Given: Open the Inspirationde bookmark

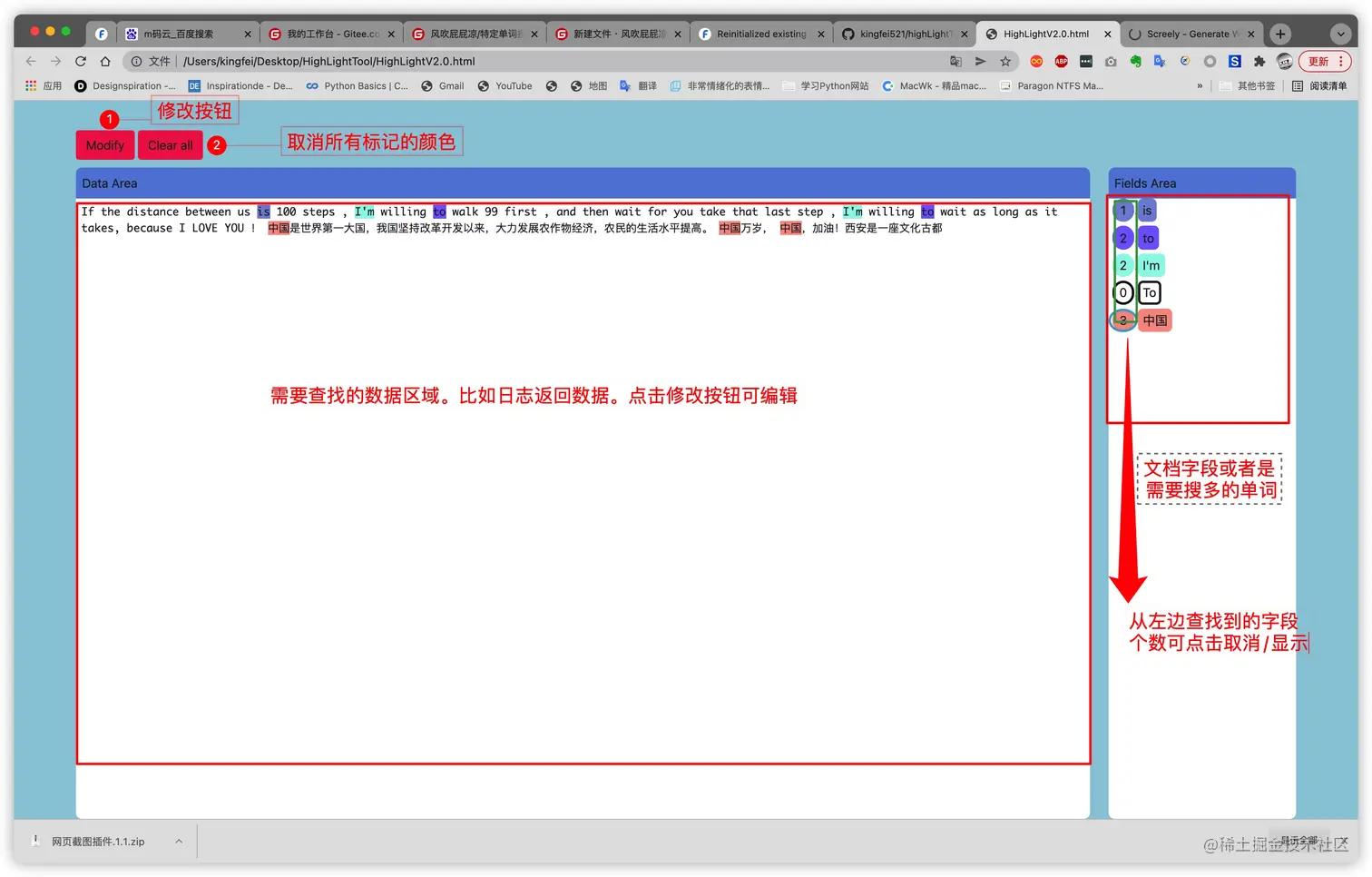Looking at the screenshot, I should [240, 86].
